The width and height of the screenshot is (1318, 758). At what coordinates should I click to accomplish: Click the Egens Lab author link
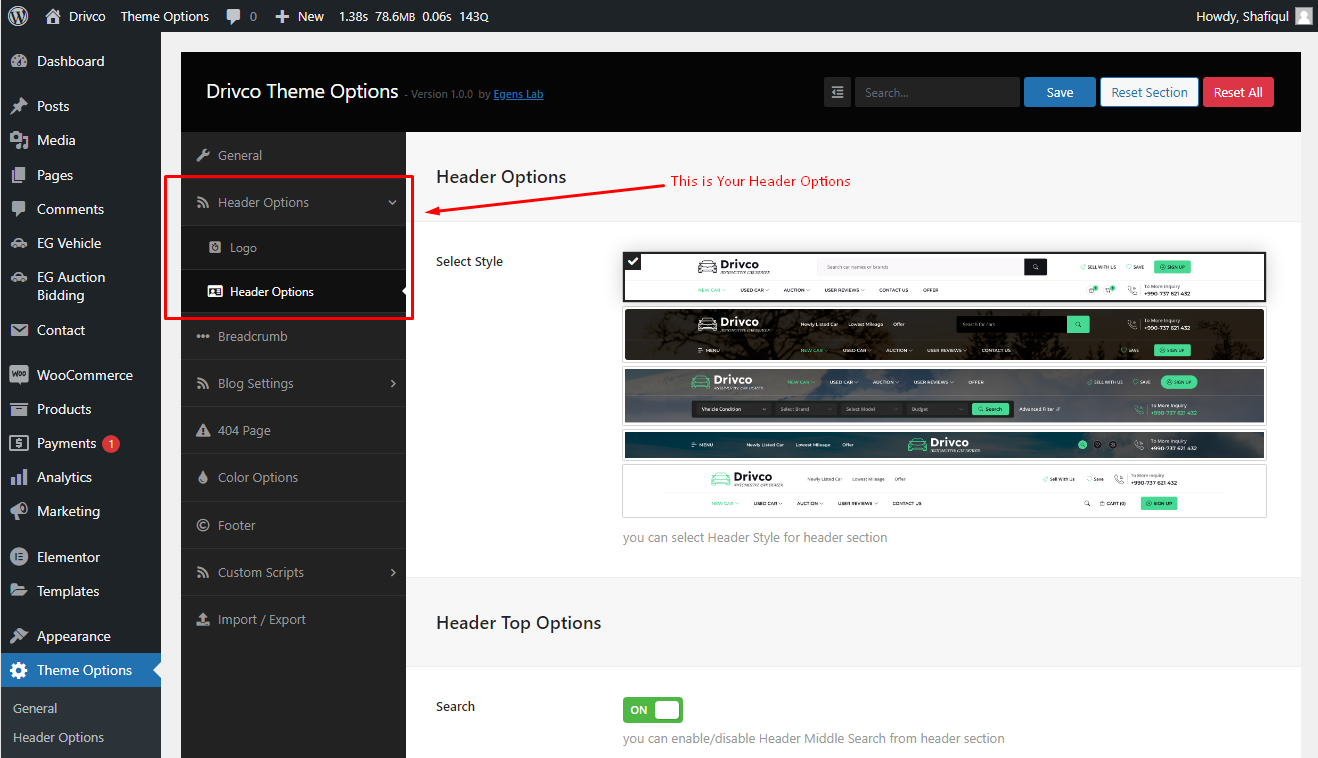[518, 94]
